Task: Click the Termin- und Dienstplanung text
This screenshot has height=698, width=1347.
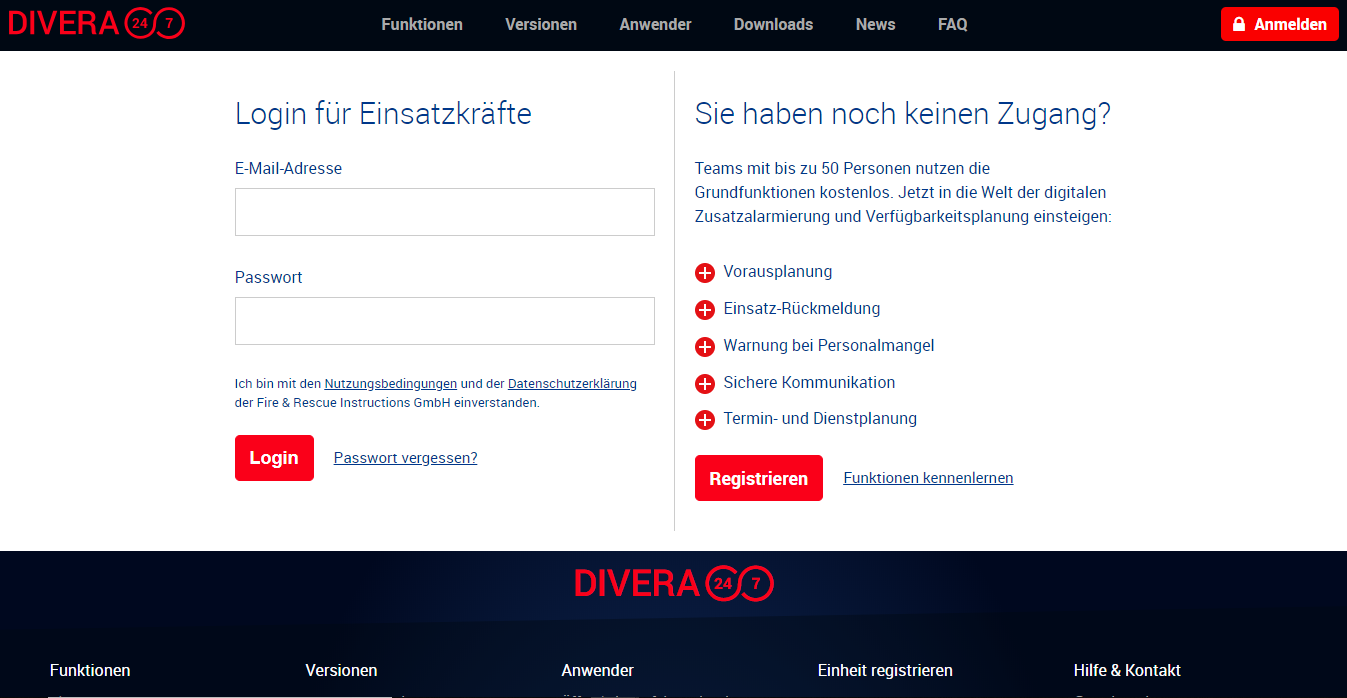Action: coord(820,419)
